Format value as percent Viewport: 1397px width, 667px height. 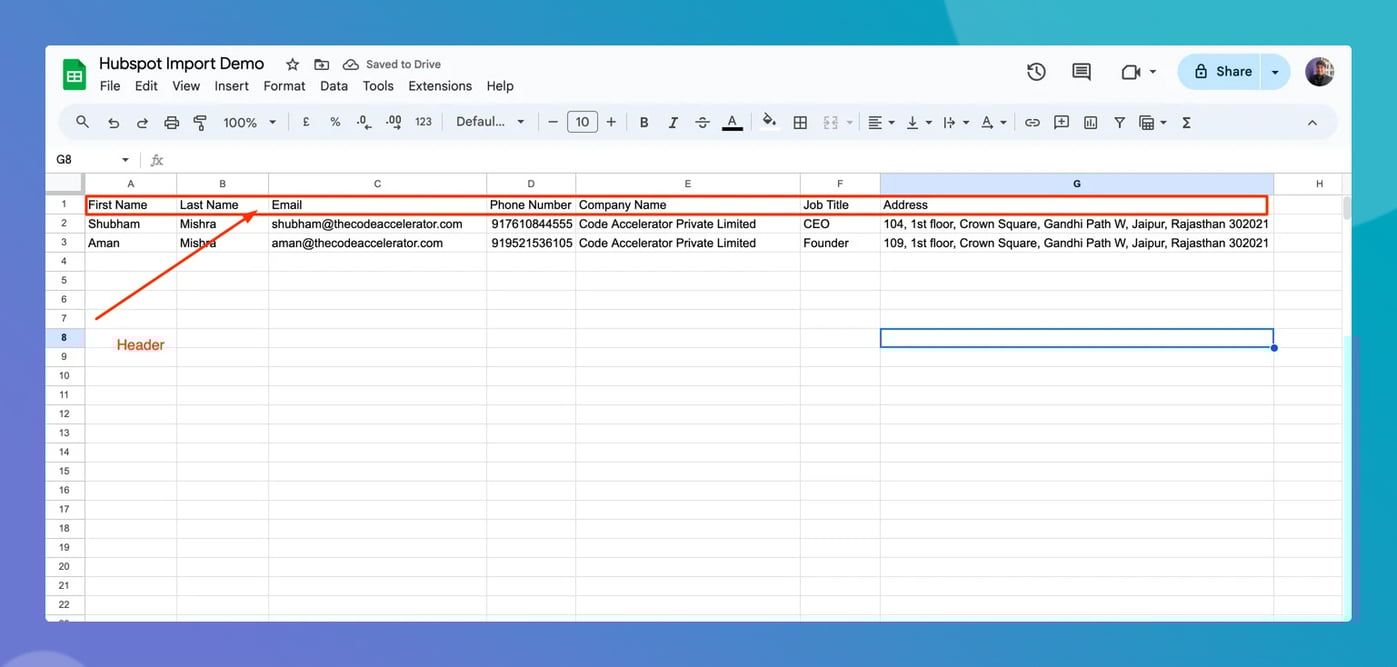coord(335,121)
